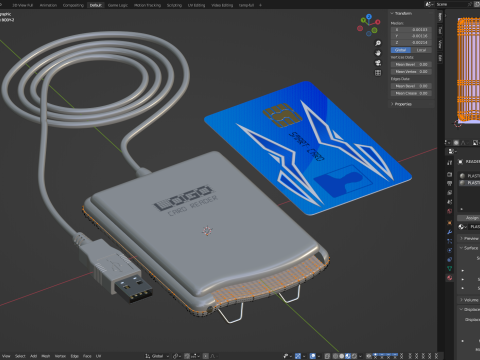Click the Median X coordinate field

pyautogui.click(x=411, y=30)
